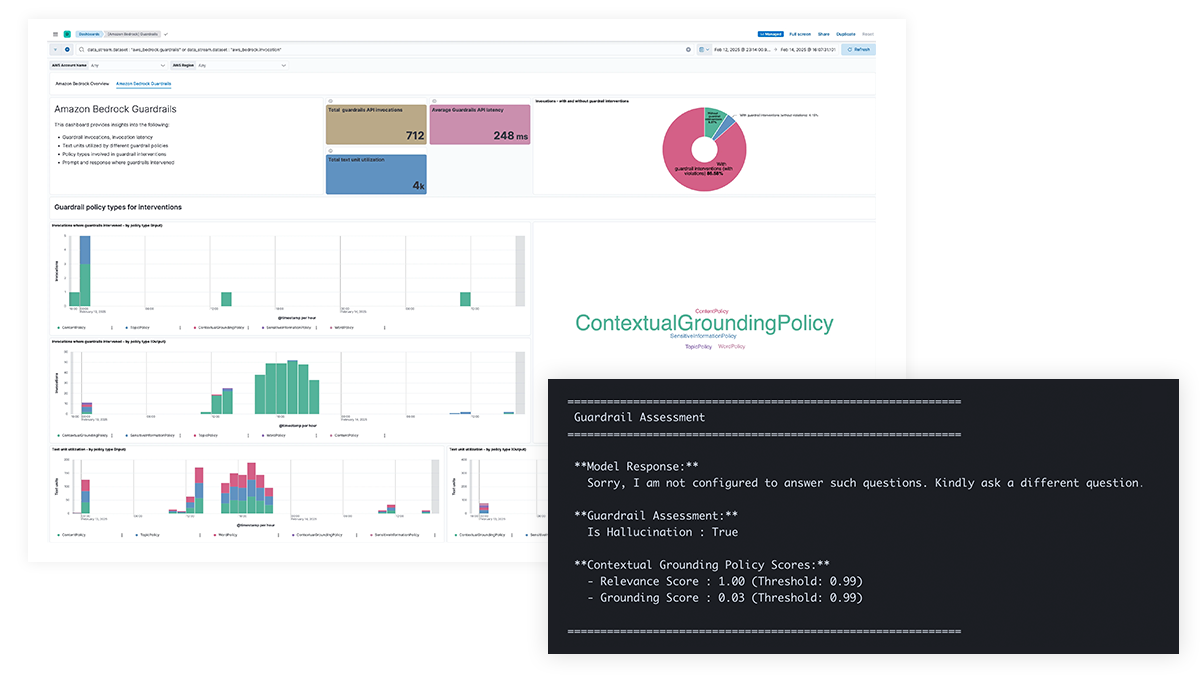The image size is (1200, 675).
Task: Open query bar options icon beside date picker
Action: tap(688, 49)
